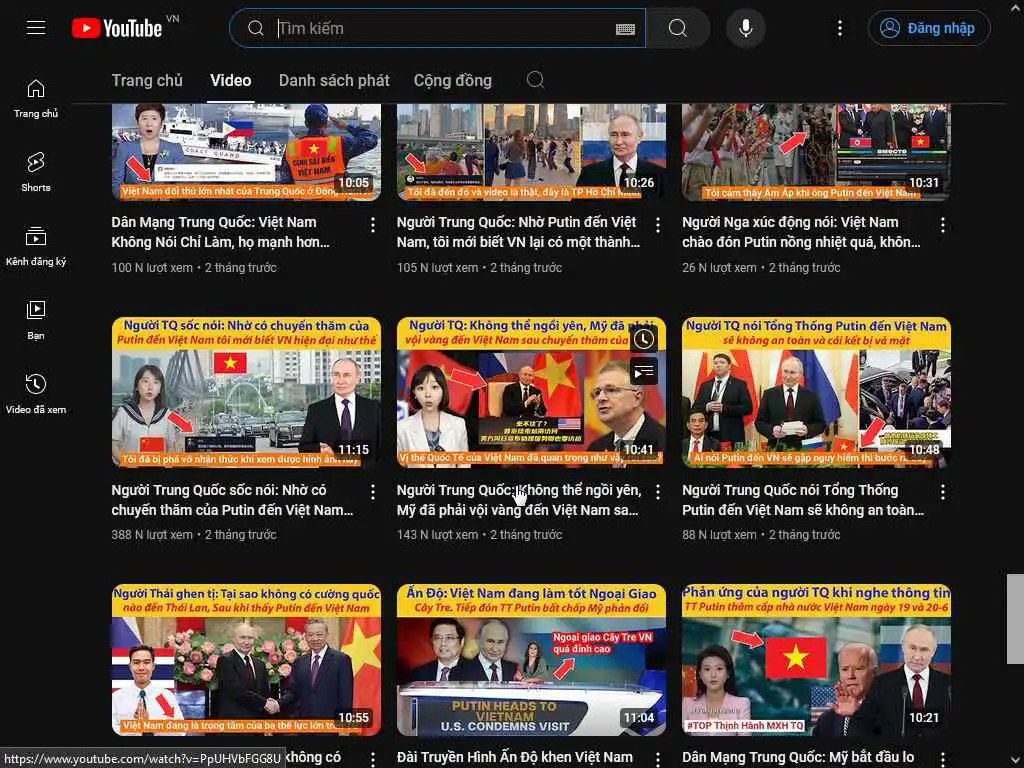Open title Người Trung Quốc: Nhờ Putin đến Việt Nam
This screenshot has width=1024, height=768.
coord(519,232)
